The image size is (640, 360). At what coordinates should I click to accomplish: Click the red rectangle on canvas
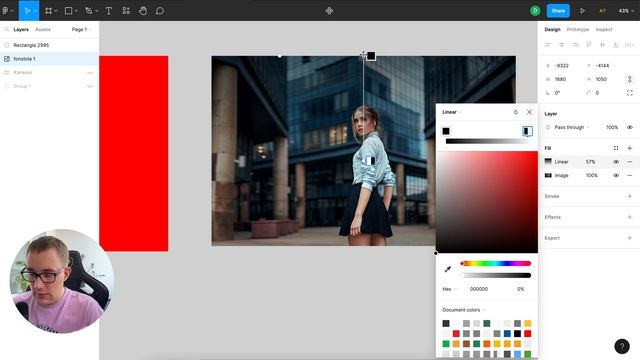(134, 153)
